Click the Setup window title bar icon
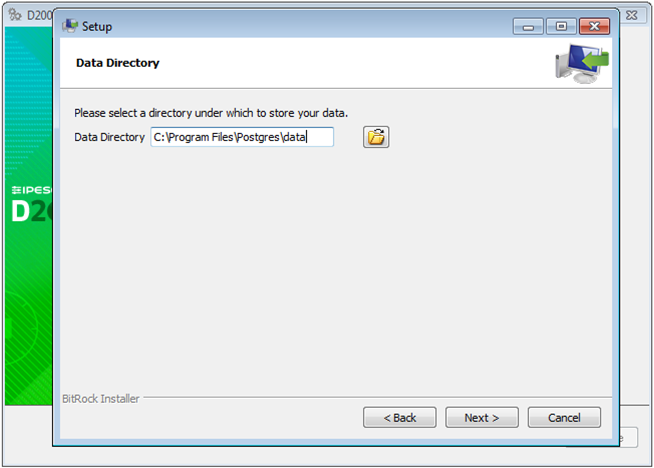 coord(70,26)
